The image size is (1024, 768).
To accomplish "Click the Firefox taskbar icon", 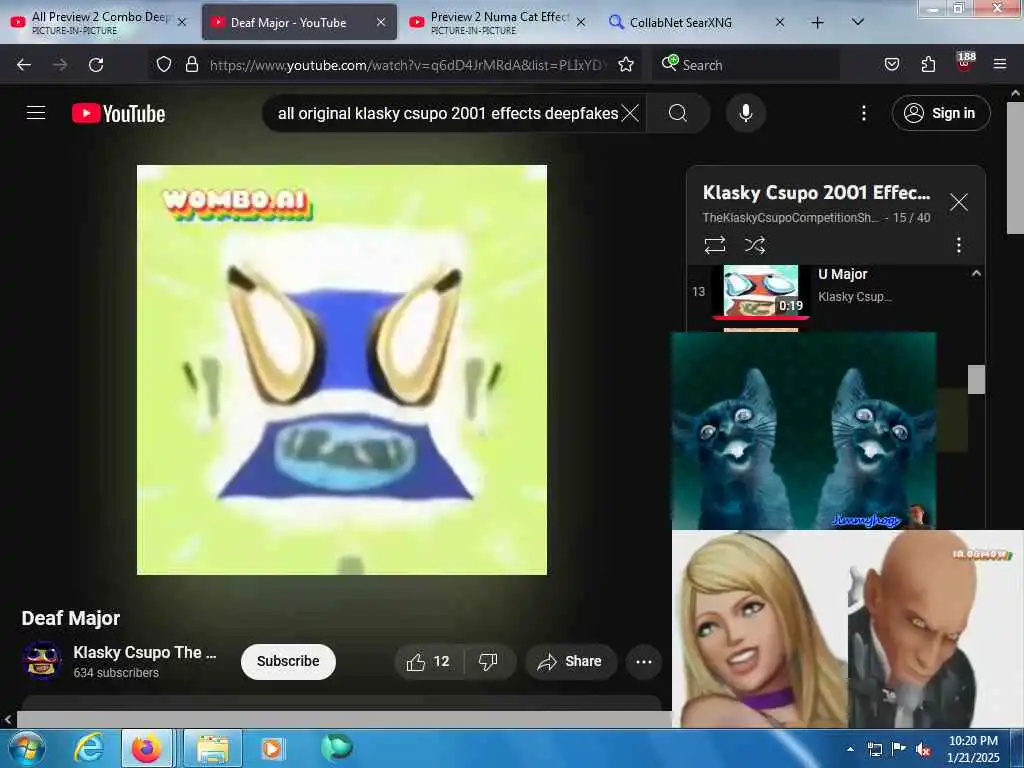I will coord(146,748).
